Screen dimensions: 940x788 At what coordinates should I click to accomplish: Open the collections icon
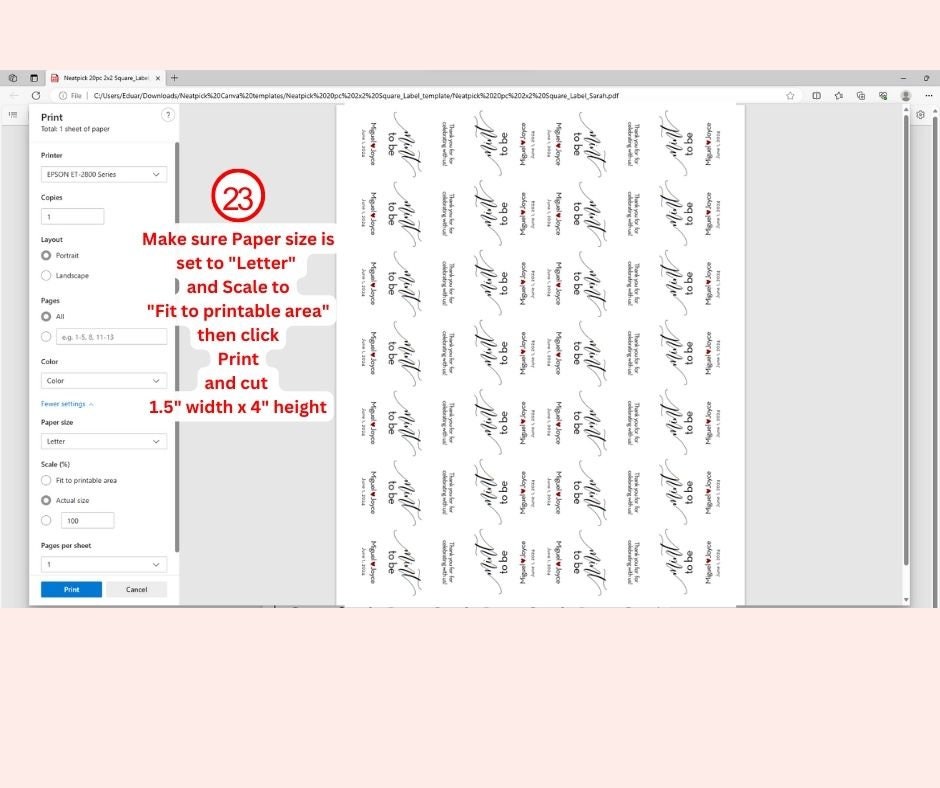861,95
